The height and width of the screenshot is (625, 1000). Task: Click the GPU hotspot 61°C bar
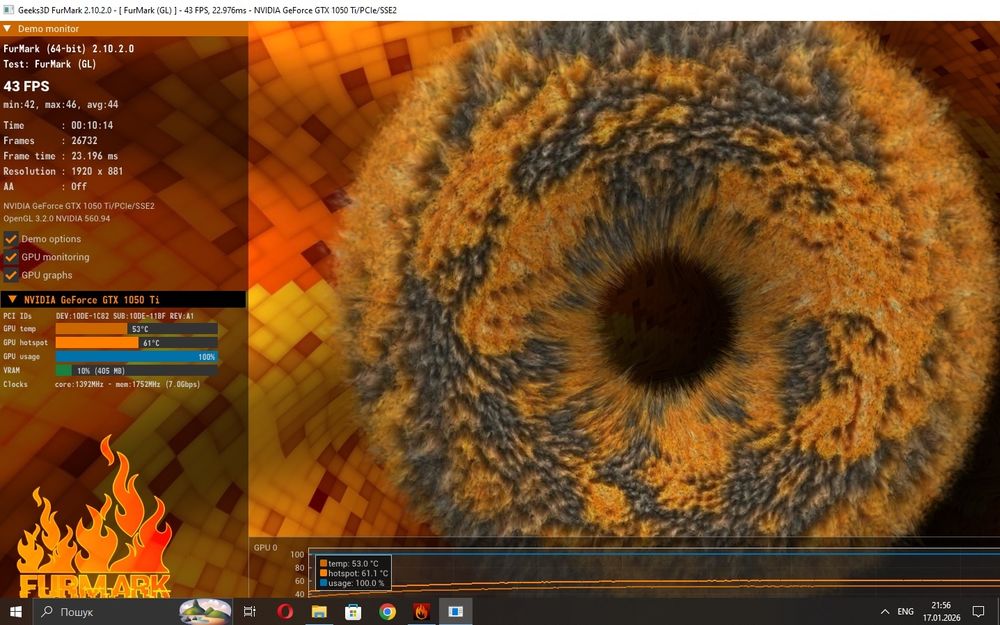(136, 342)
